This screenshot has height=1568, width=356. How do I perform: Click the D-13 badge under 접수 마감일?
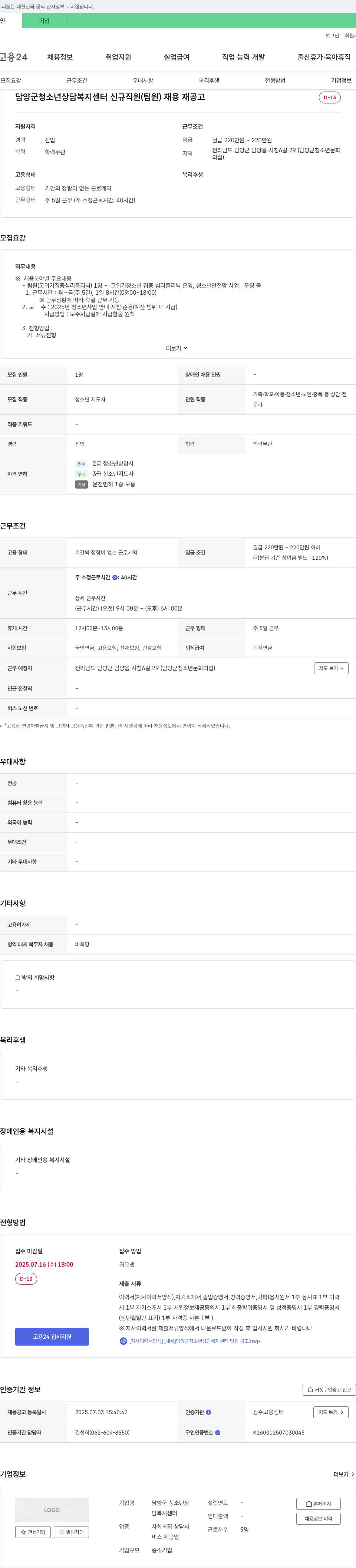pos(26,1279)
